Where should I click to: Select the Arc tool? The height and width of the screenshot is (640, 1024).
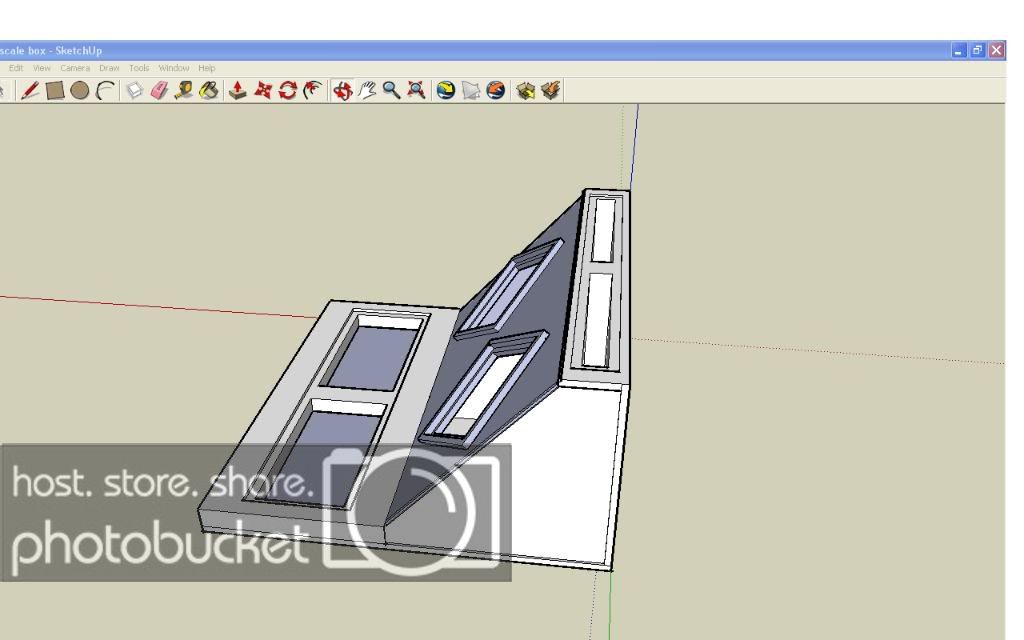104,90
